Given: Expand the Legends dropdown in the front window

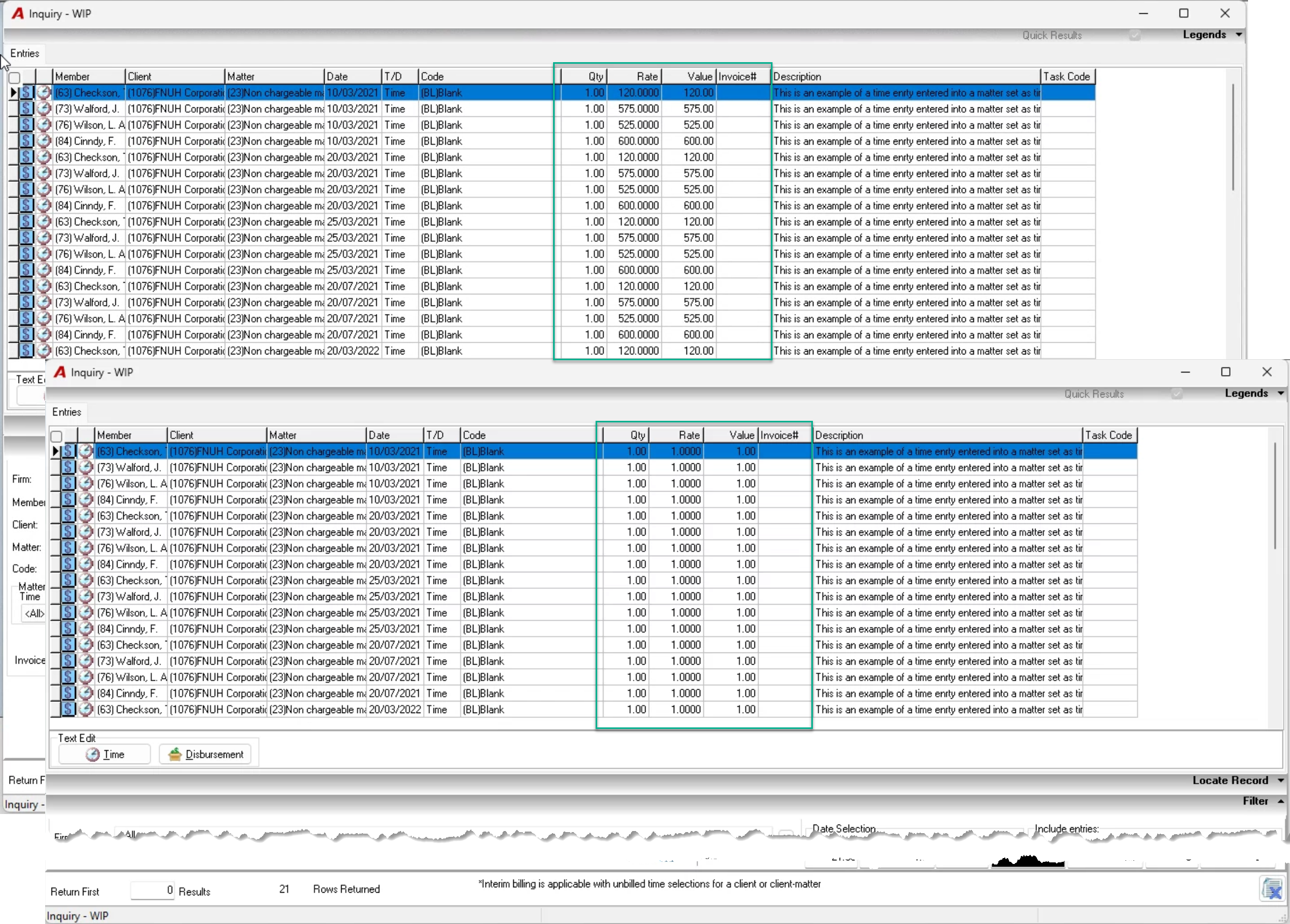Looking at the screenshot, I should click(x=1254, y=394).
